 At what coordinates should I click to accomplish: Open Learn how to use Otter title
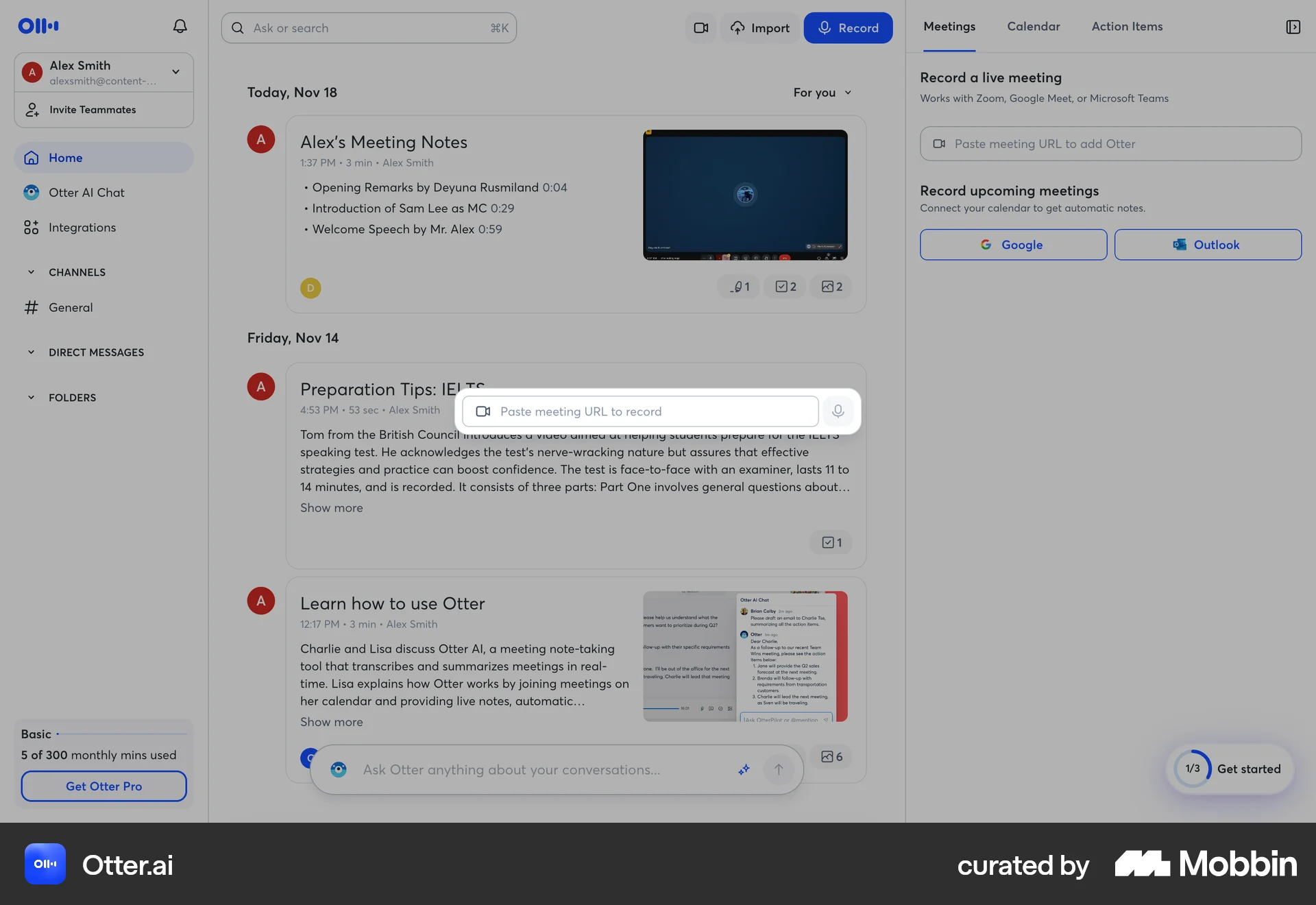click(392, 603)
